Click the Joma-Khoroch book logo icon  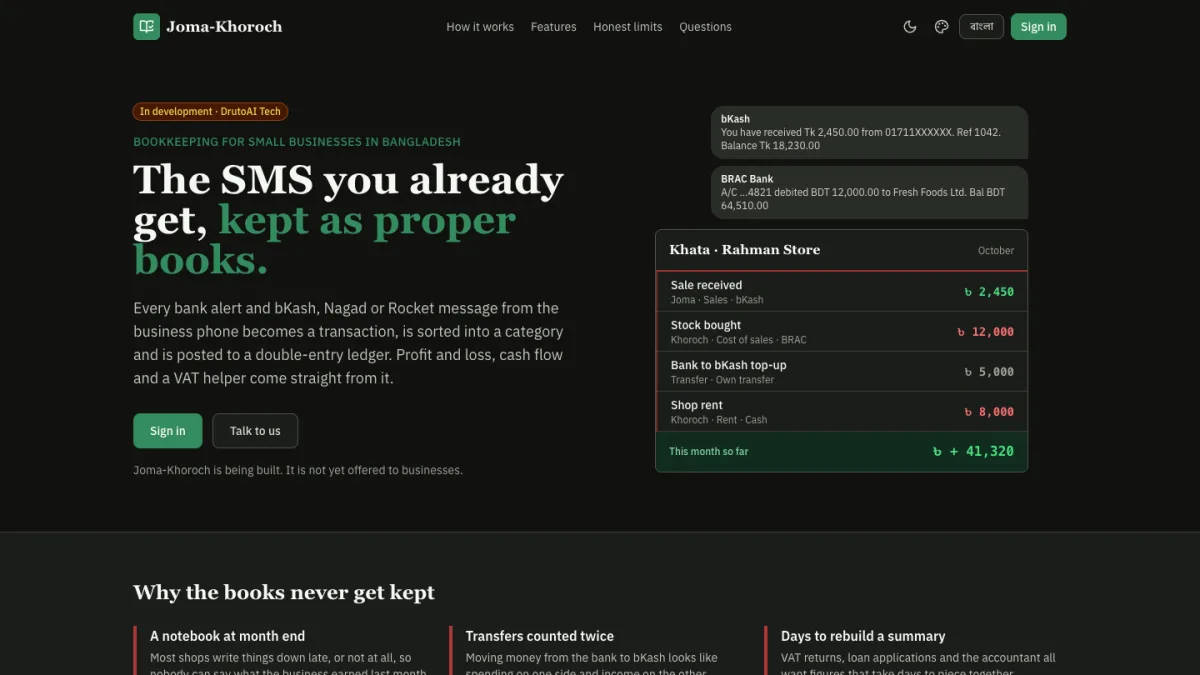click(146, 27)
